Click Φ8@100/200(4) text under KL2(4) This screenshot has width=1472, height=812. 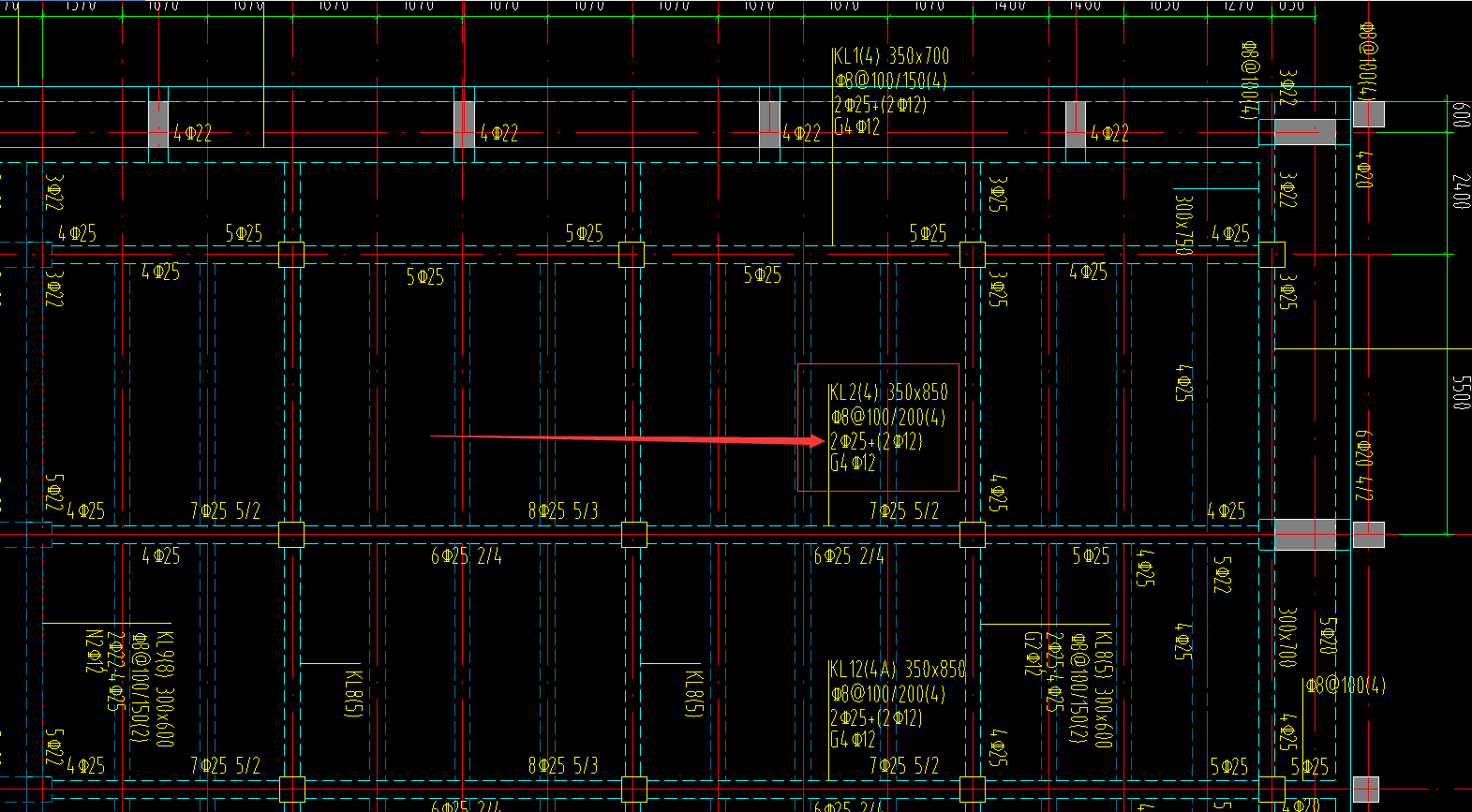(888, 417)
